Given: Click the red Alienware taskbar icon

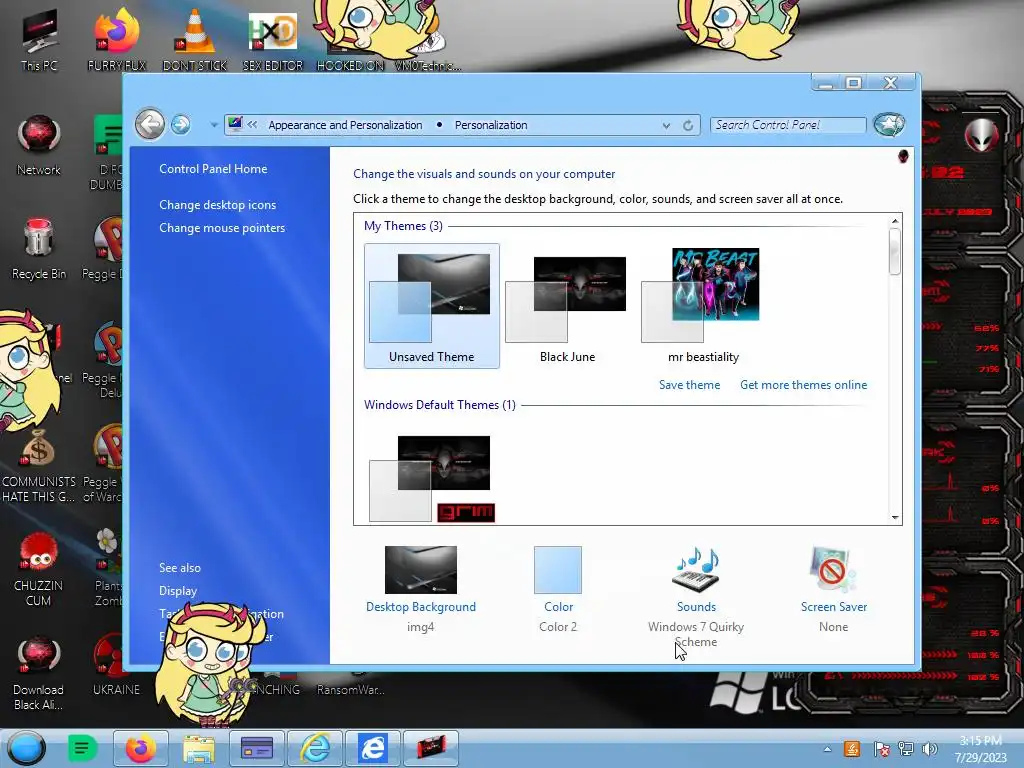Looking at the screenshot, I should tap(430, 748).
